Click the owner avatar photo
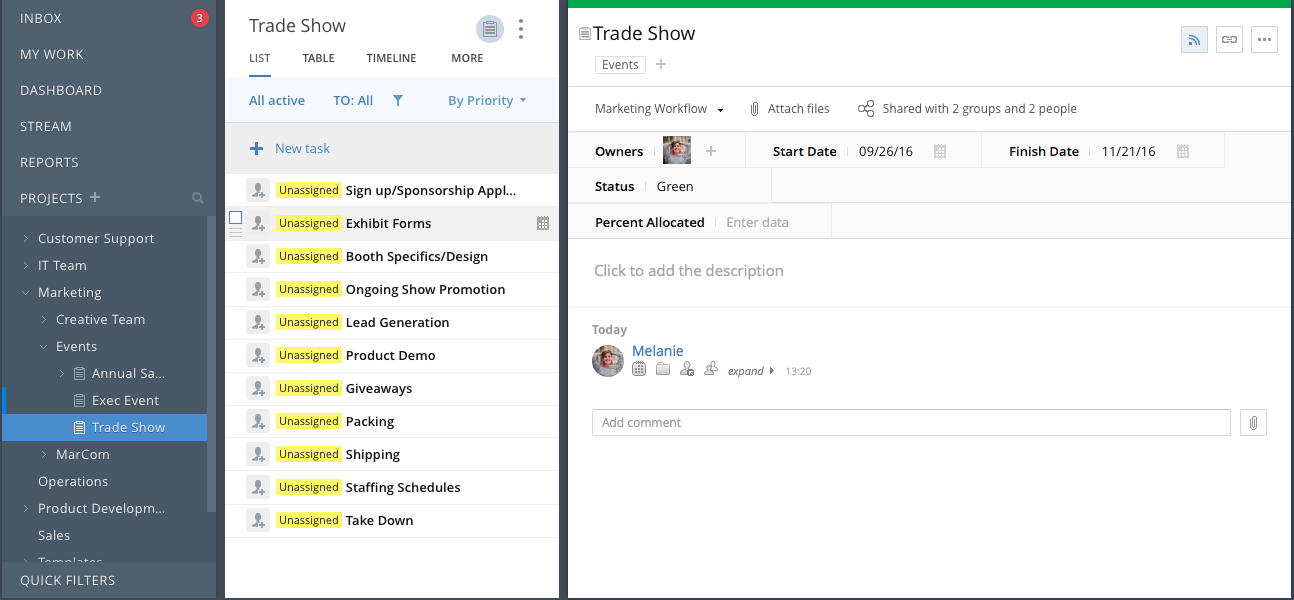Image resolution: width=1294 pixels, height=600 pixels. tap(677, 151)
